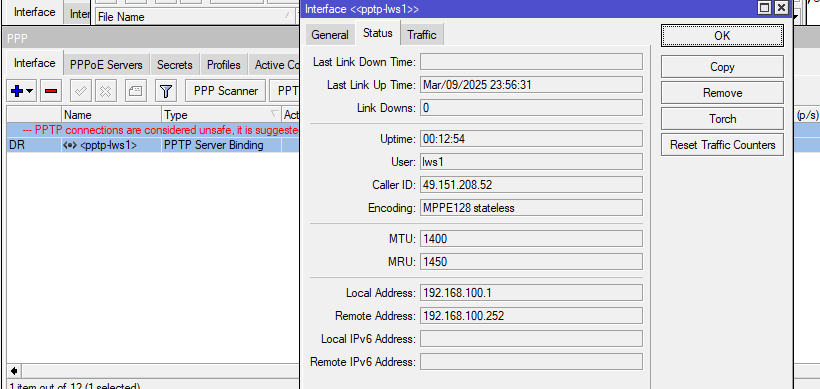820x389 pixels.
Task: Click the Remote IPv6 Address field
Action: [531, 362]
